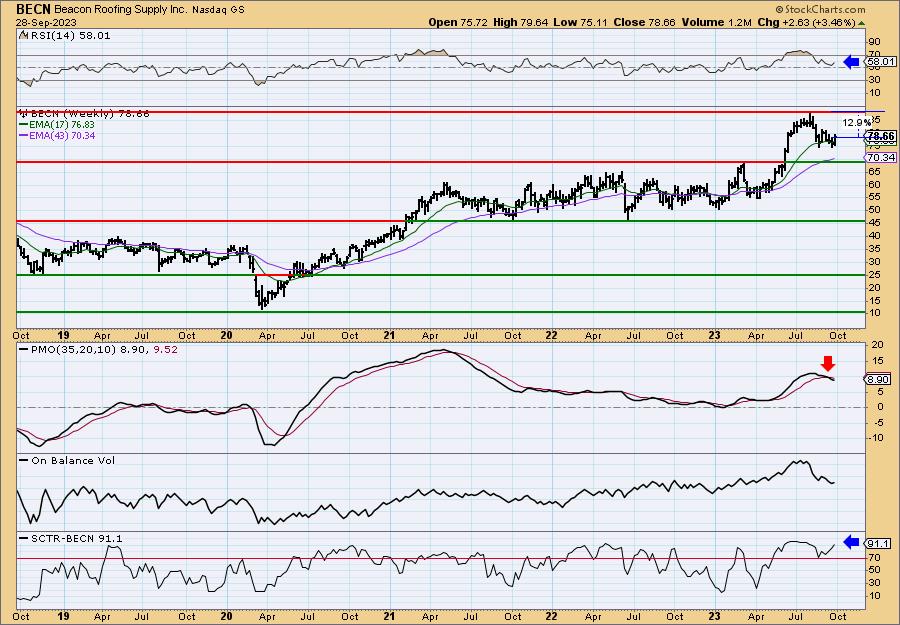Screen dimensions: 900x625
Task: Click the 78.66 last-price tag on price axis
Action: (x=881, y=136)
